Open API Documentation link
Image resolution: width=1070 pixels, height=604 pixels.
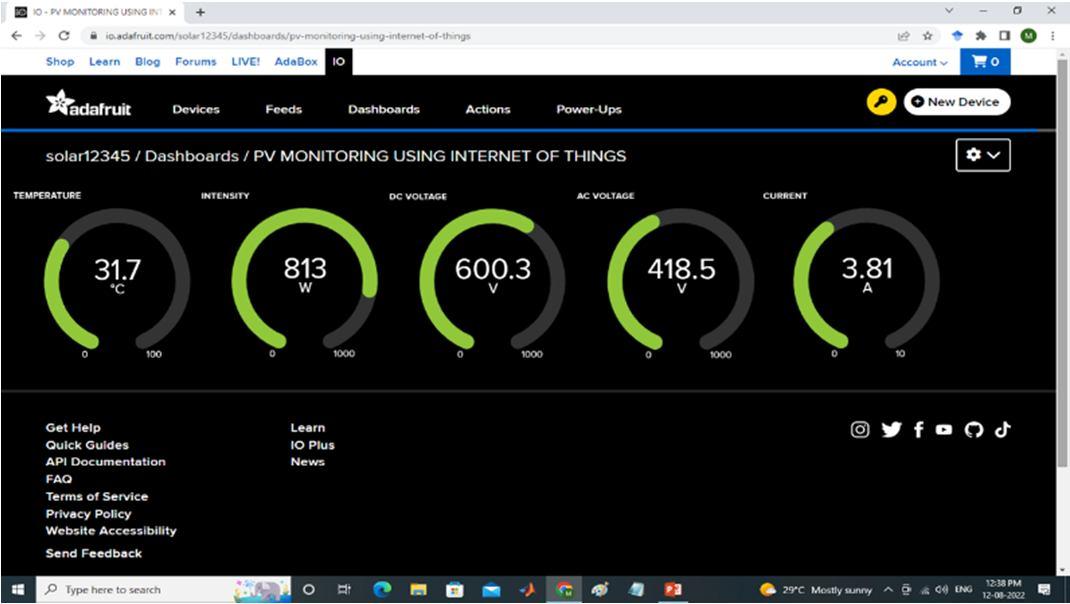click(106, 462)
